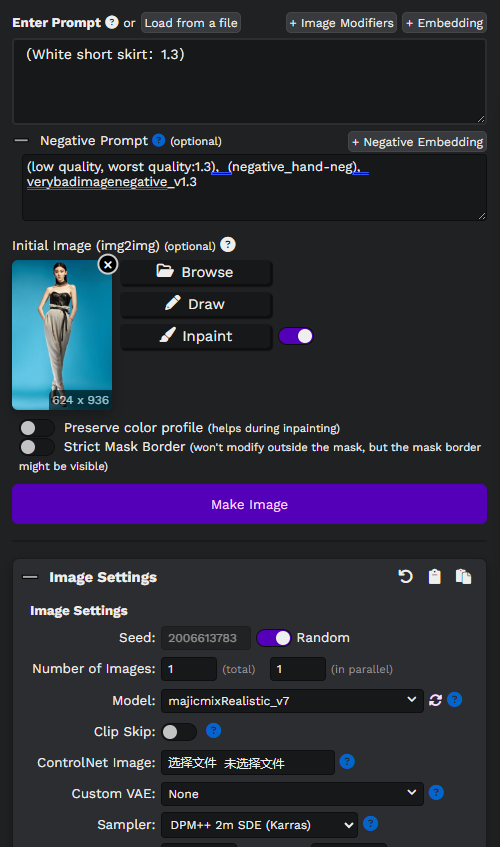Open the help icon next to ControlNet Image
Image resolution: width=500 pixels, height=847 pixels.
pyautogui.click(x=347, y=762)
